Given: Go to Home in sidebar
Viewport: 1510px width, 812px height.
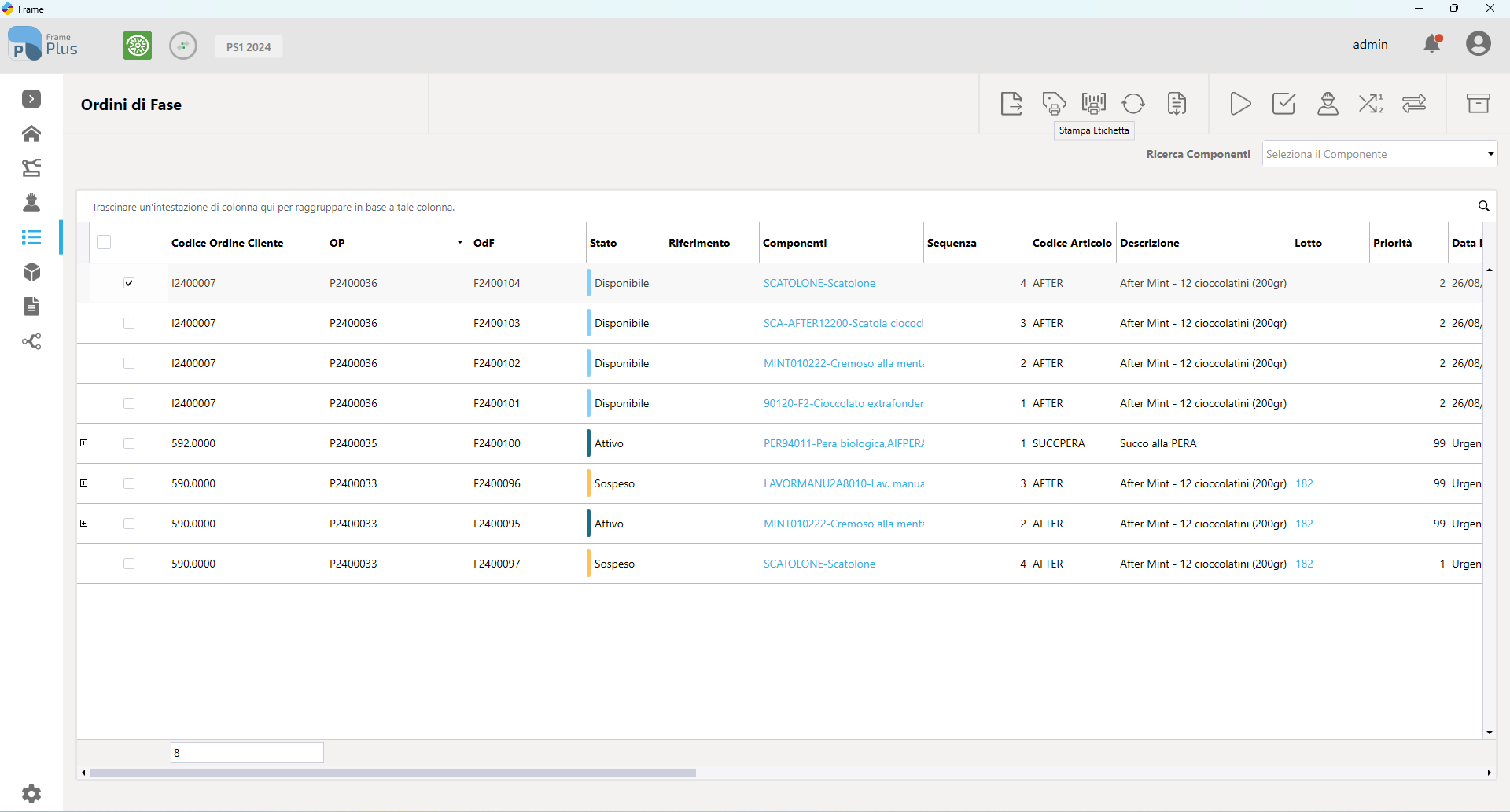Looking at the screenshot, I should click(31, 134).
